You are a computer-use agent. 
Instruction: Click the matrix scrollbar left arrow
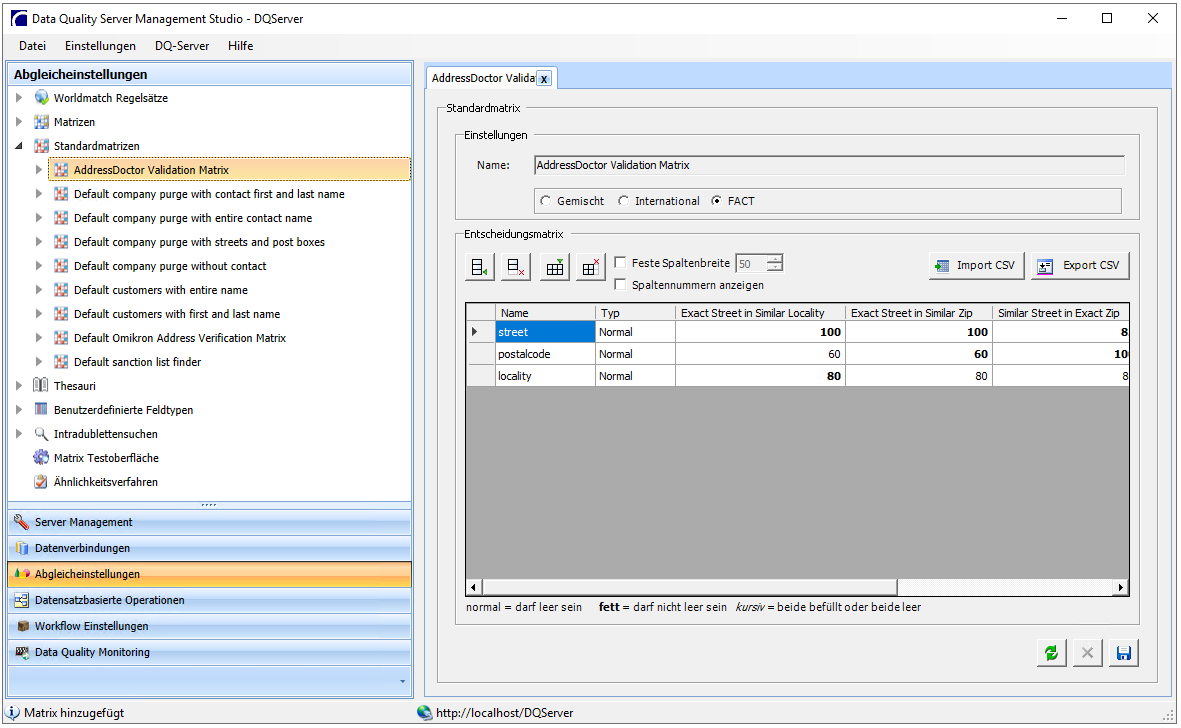474,587
